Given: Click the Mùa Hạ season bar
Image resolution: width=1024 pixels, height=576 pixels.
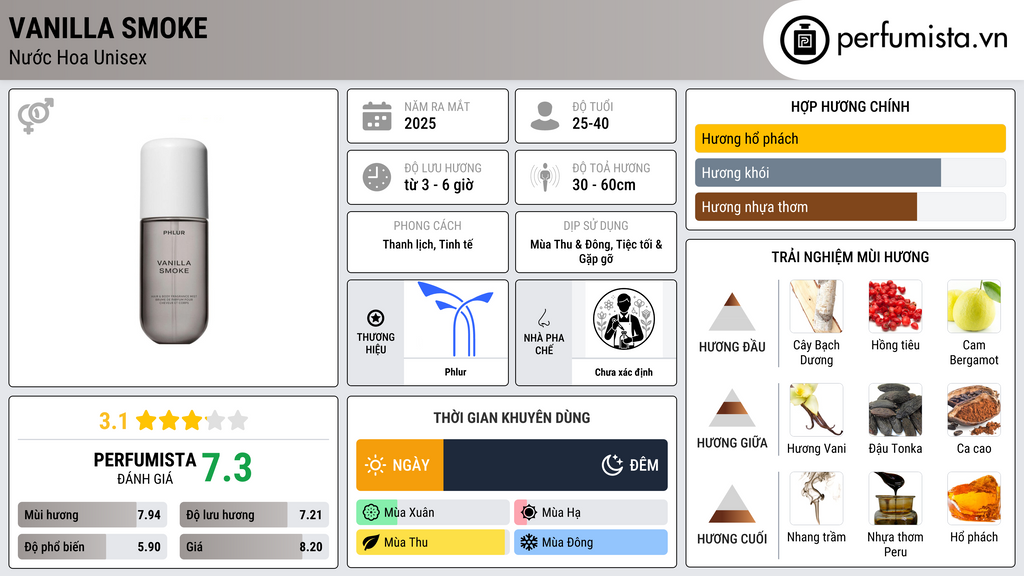Looking at the screenshot, I should [591, 513].
